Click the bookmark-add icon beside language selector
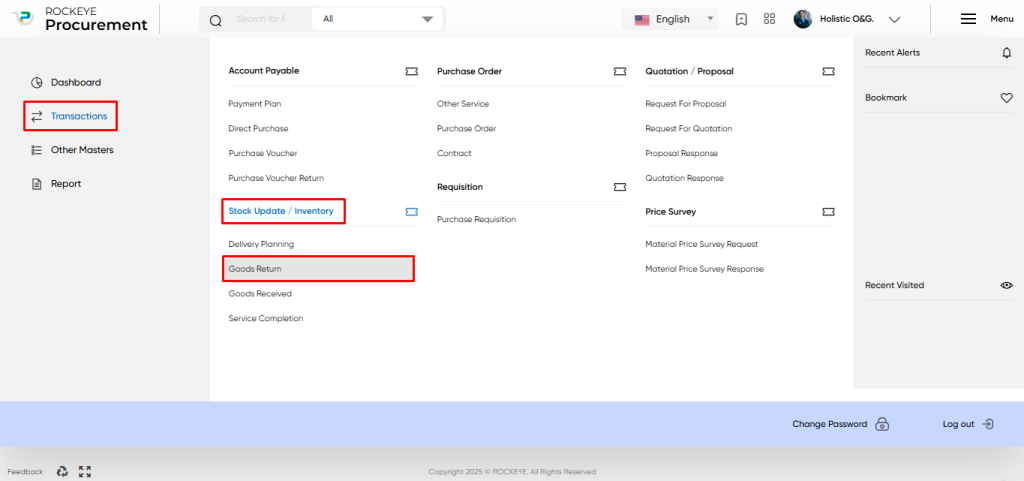The width and height of the screenshot is (1024, 481). tap(741, 19)
